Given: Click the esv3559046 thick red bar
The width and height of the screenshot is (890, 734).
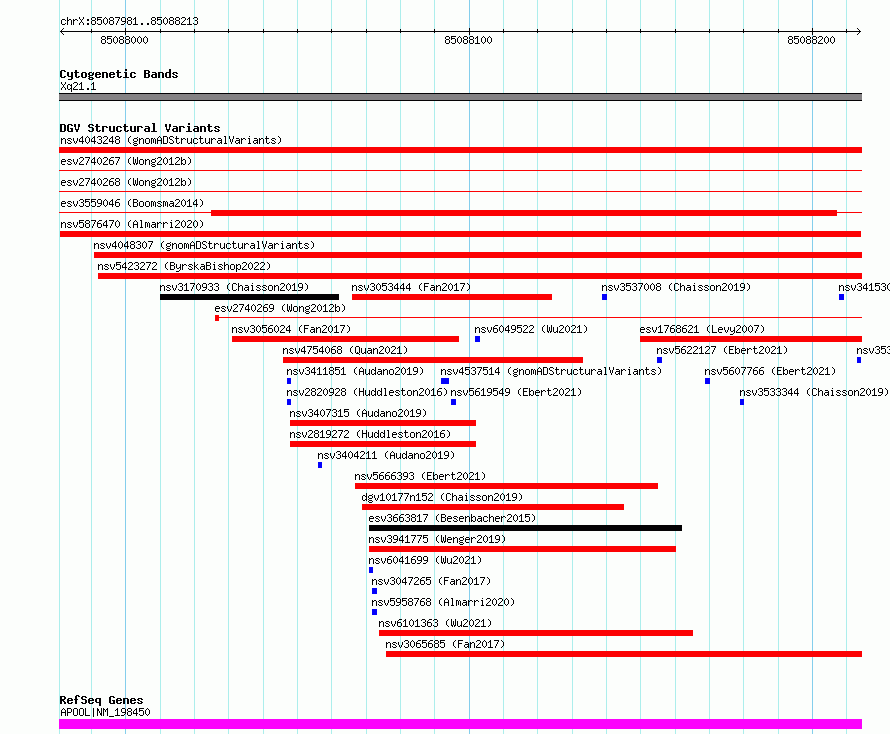Looking at the screenshot, I should tap(524, 213).
